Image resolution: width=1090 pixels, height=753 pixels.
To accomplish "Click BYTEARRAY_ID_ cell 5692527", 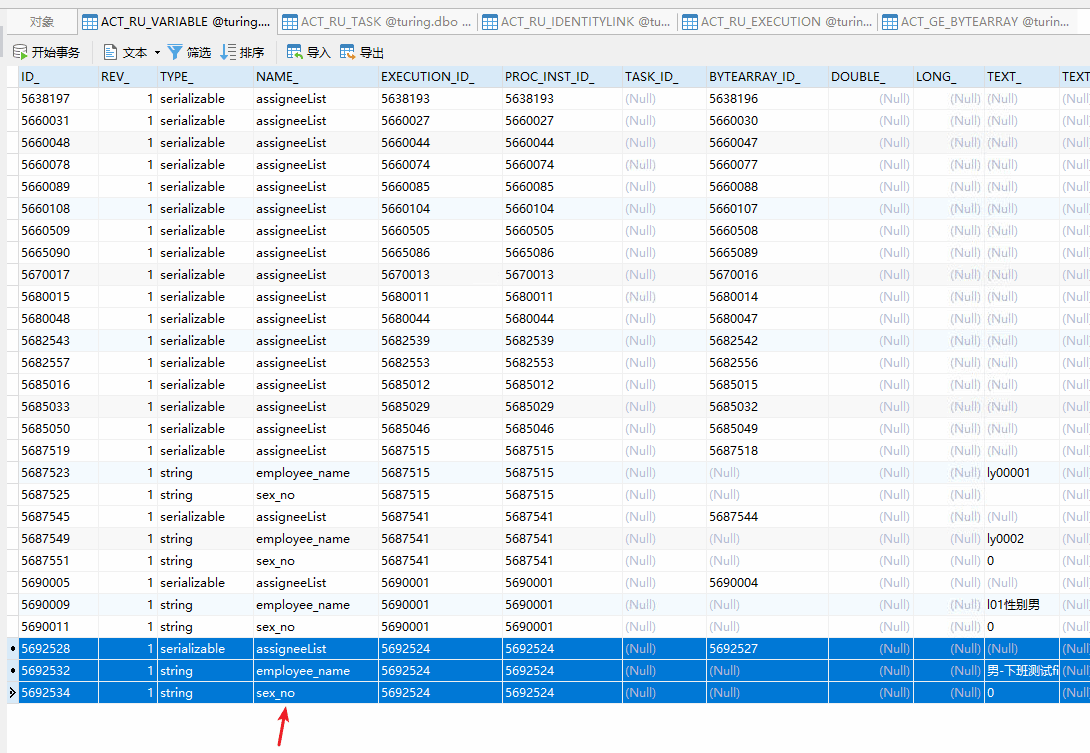I will [x=767, y=649].
